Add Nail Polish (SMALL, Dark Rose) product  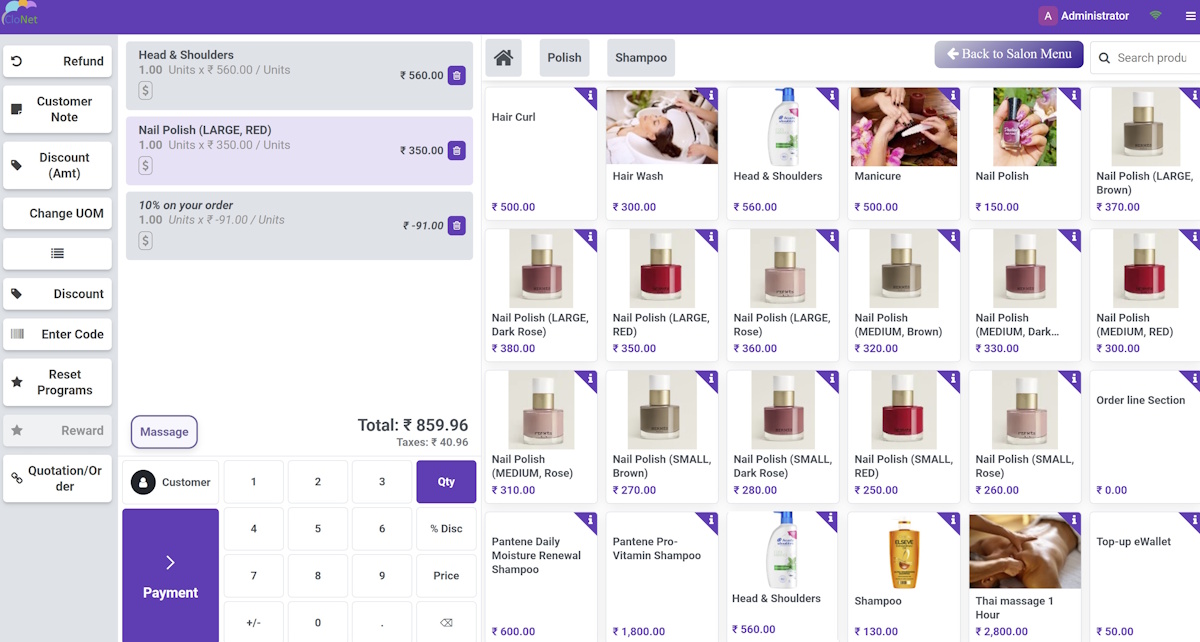click(783, 437)
